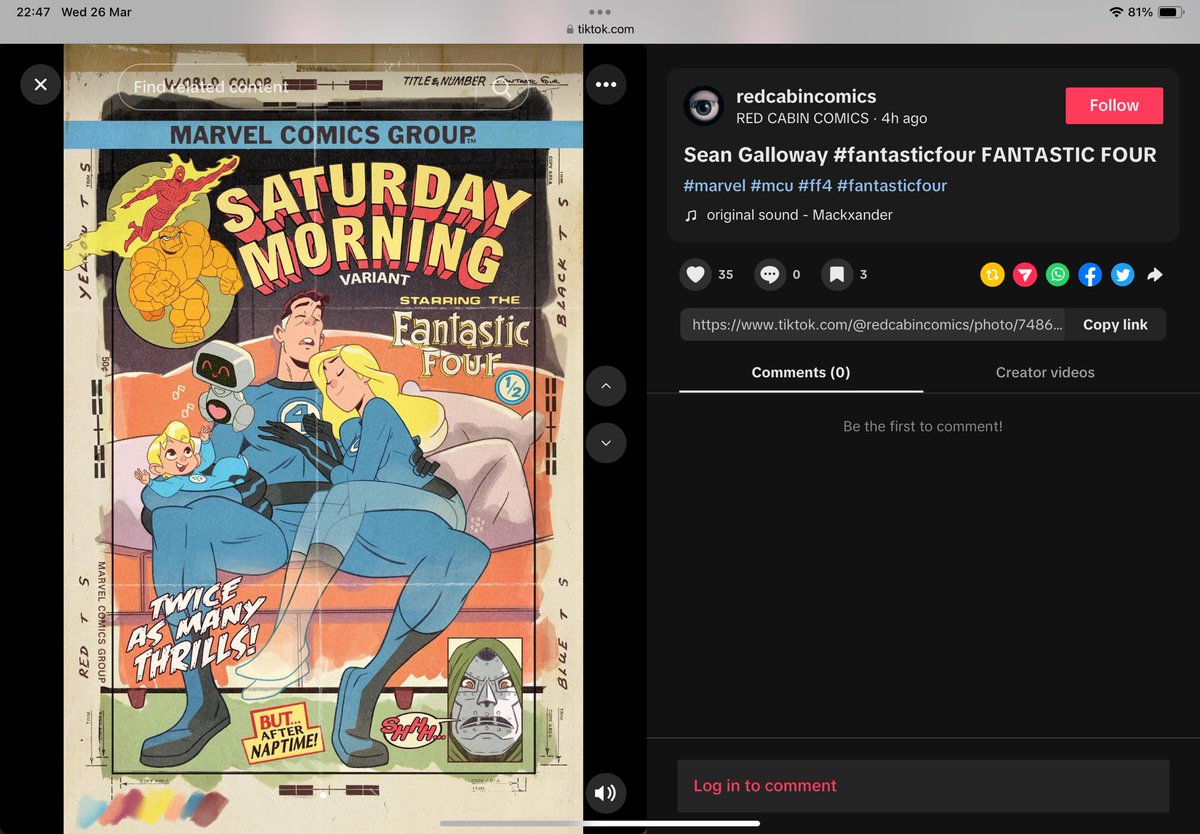The height and width of the screenshot is (834, 1200).
Task: Follow redcabincomics
Action: [1114, 105]
